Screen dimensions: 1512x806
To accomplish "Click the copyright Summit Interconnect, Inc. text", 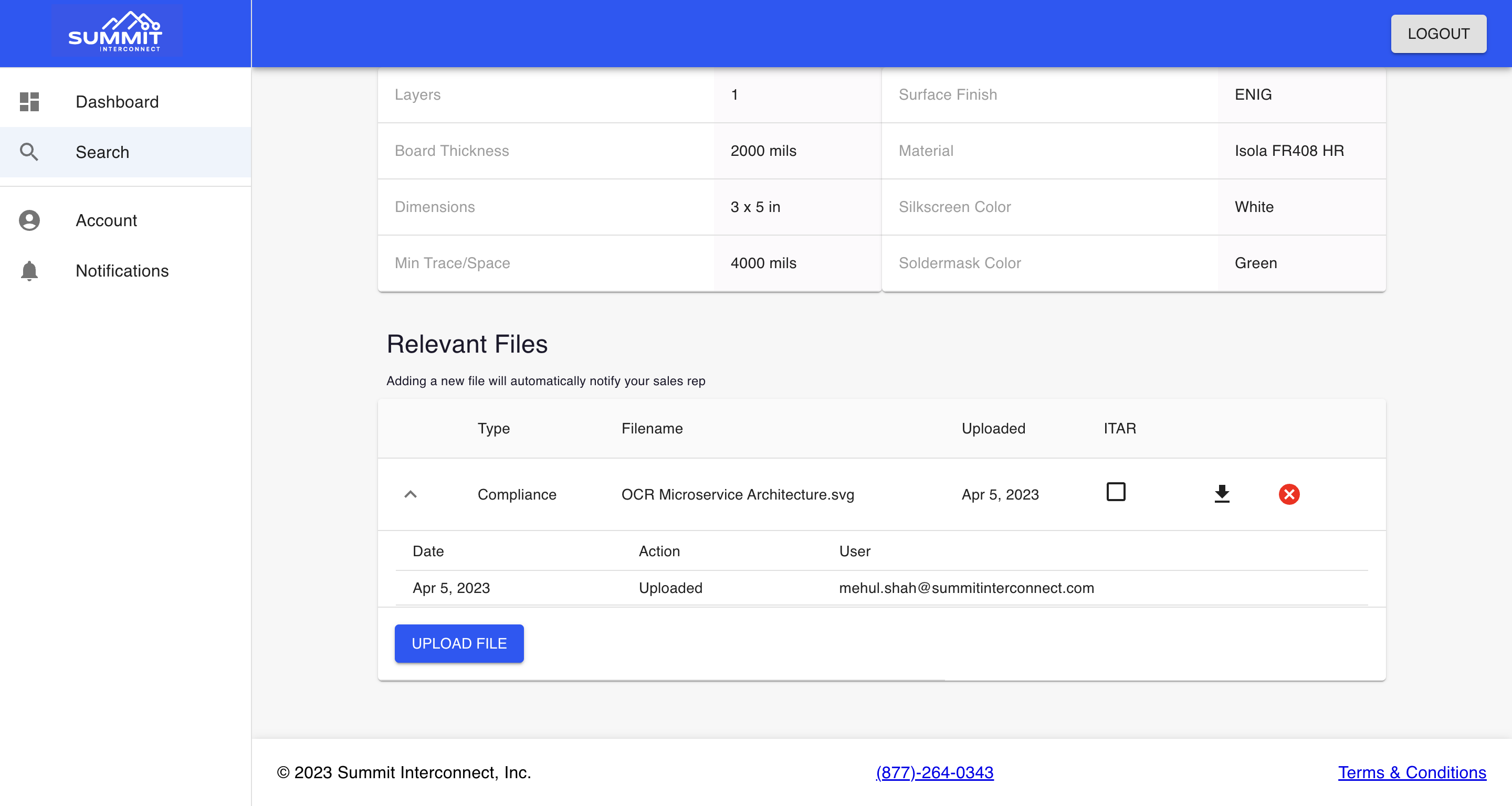I will [x=404, y=772].
